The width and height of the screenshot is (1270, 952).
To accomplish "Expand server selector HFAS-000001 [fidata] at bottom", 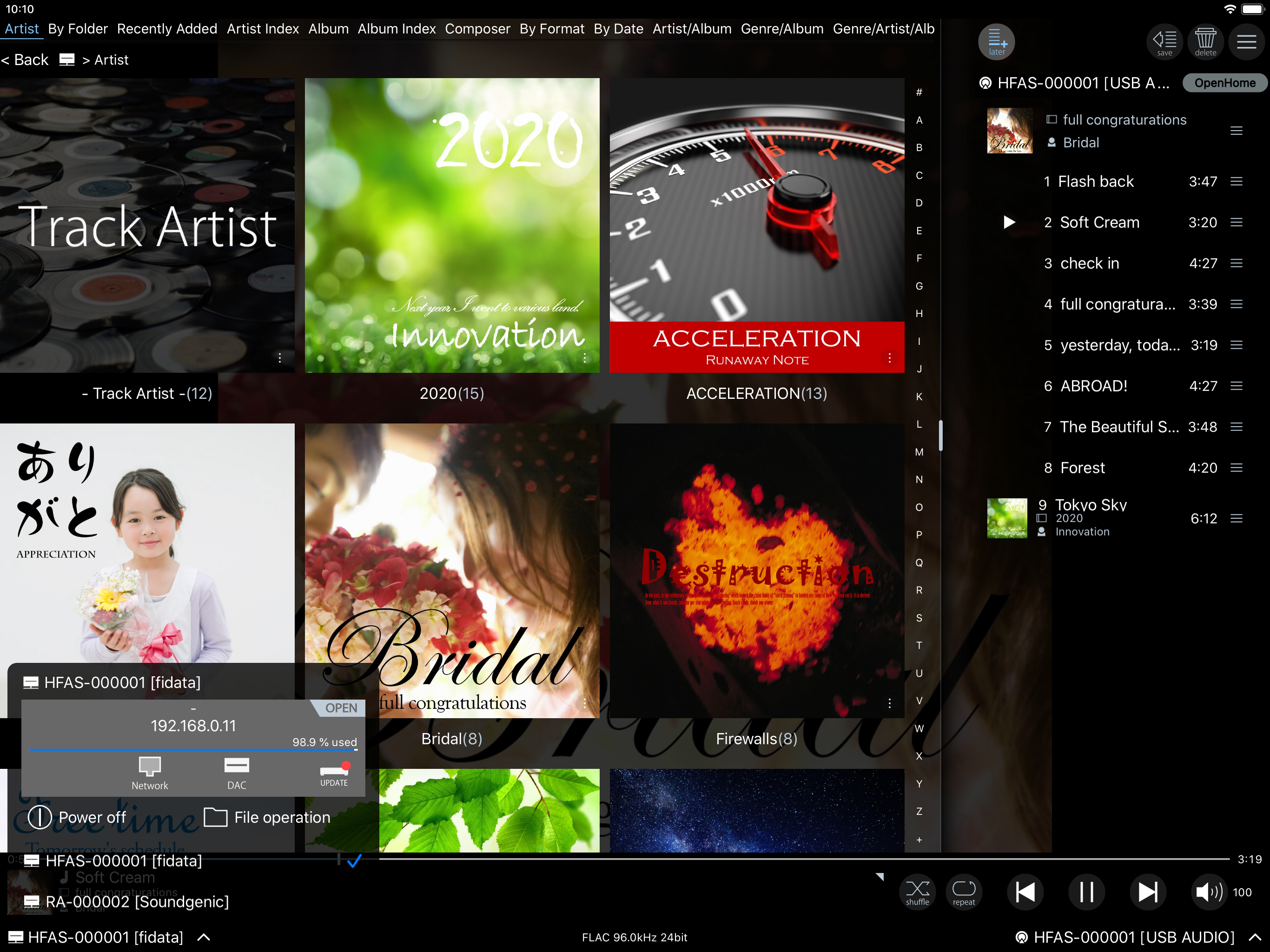I will coord(106,937).
